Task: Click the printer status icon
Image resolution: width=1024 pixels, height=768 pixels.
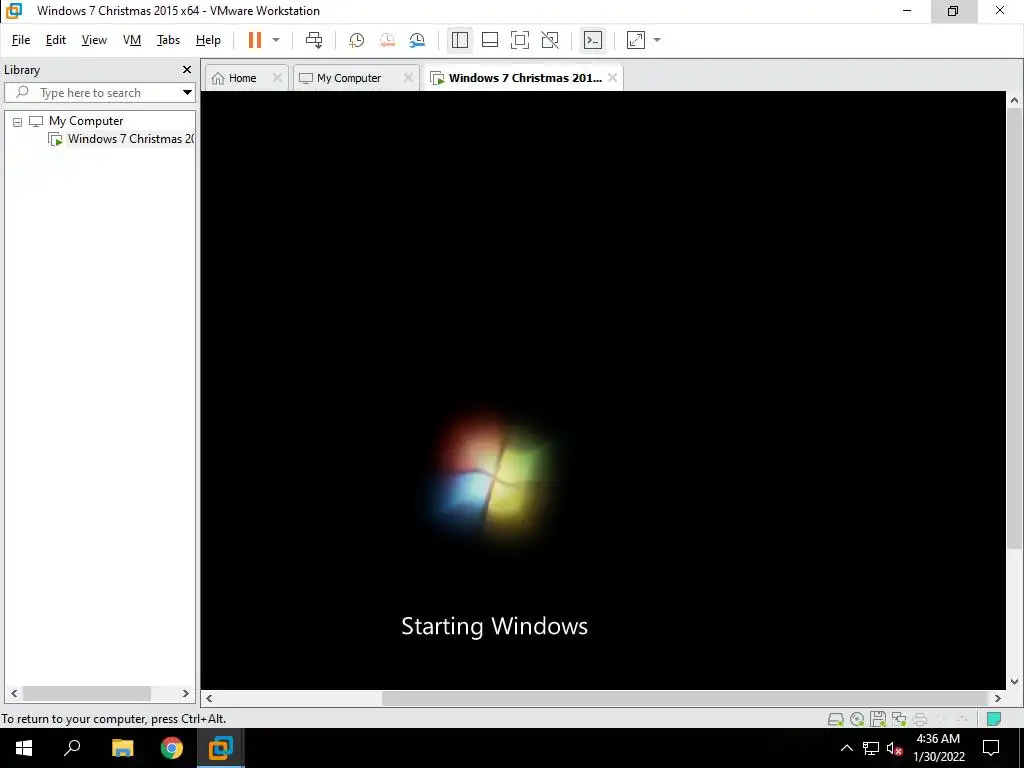Action: [x=920, y=720]
